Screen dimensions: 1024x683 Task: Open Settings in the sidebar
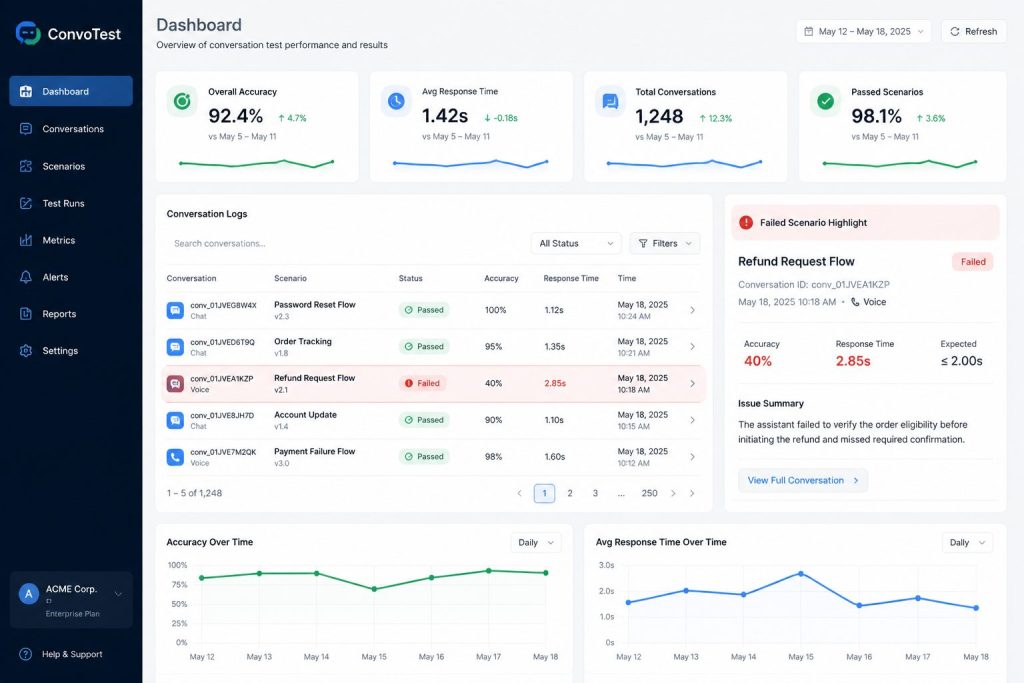tap(71, 351)
